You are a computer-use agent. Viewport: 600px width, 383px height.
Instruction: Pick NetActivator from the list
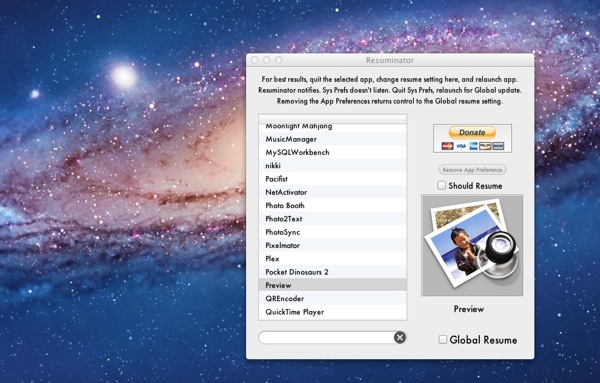pos(333,192)
